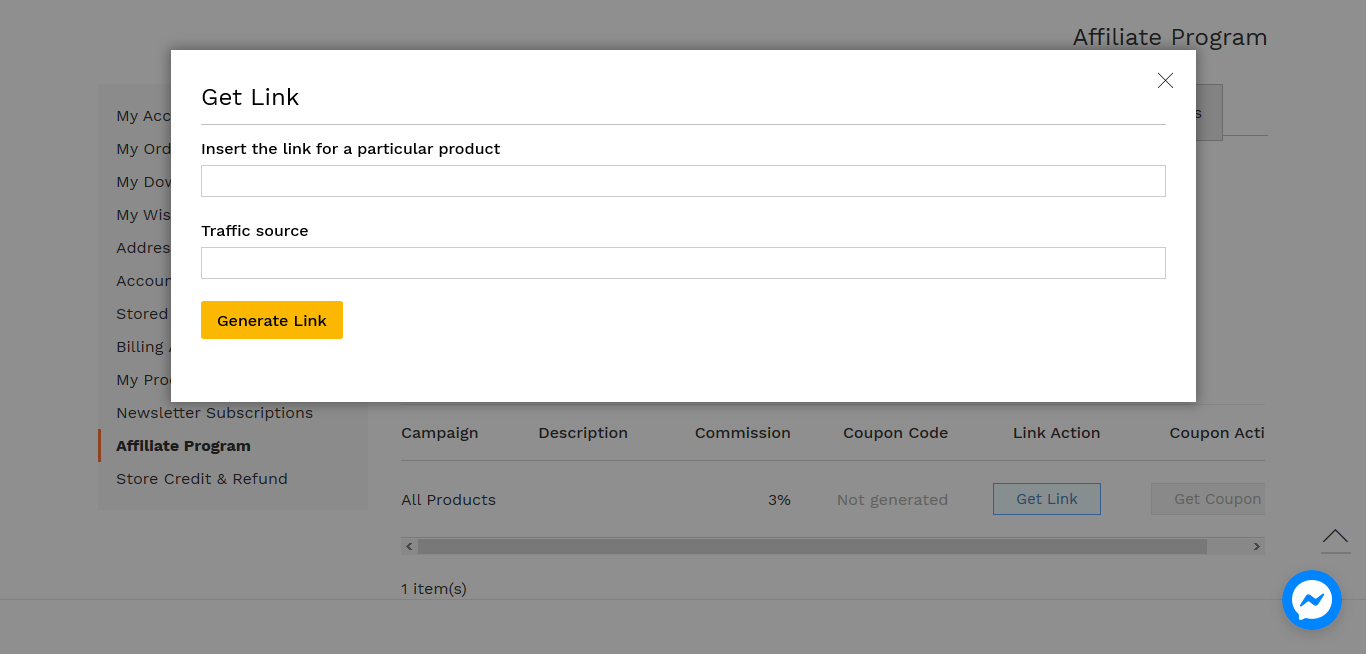Go to Store Credit & Refund

[x=202, y=479]
